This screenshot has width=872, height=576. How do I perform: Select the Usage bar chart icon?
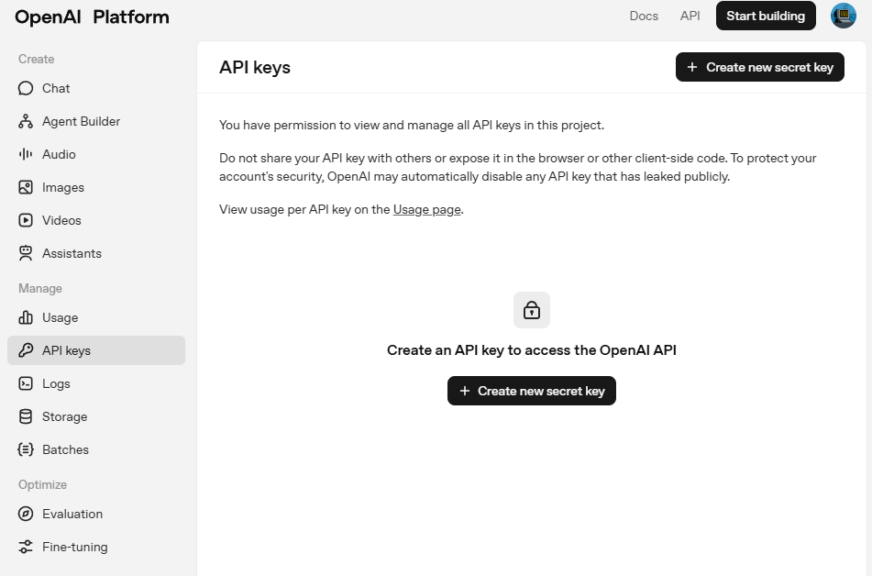(x=26, y=318)
